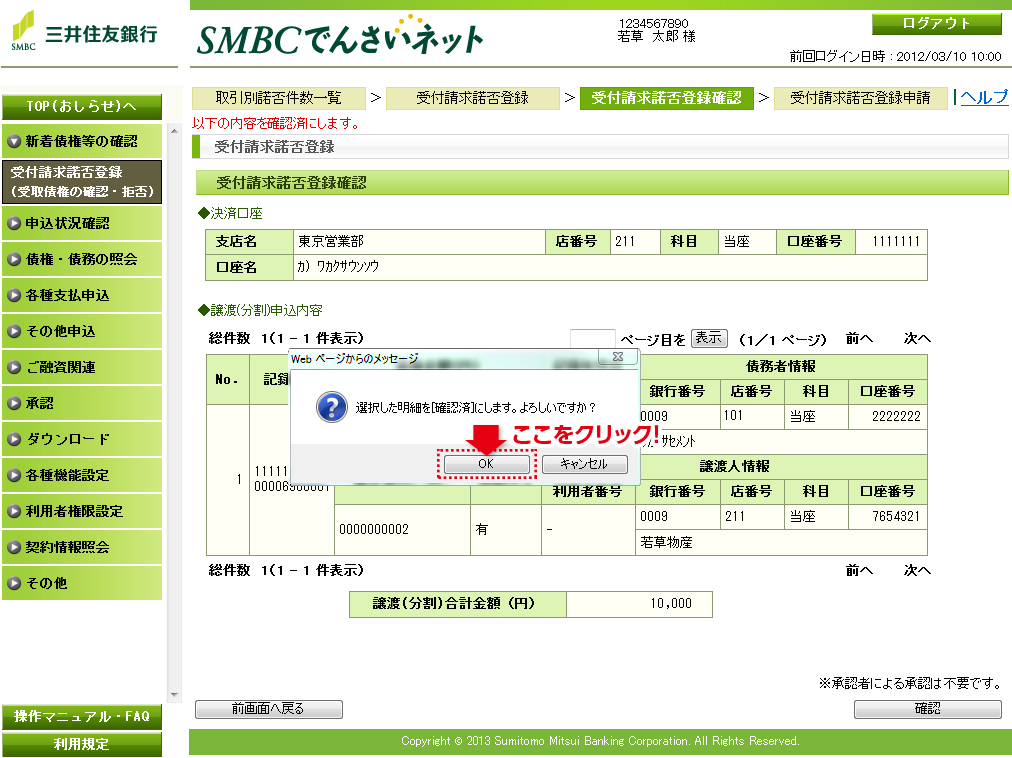Open その他 sidebar menu

click(82, 583)
